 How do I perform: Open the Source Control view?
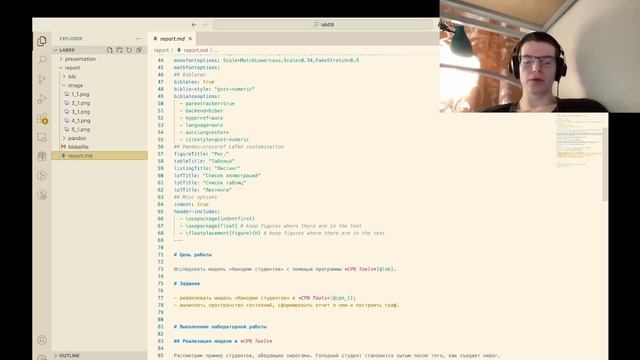coord(42,79)
